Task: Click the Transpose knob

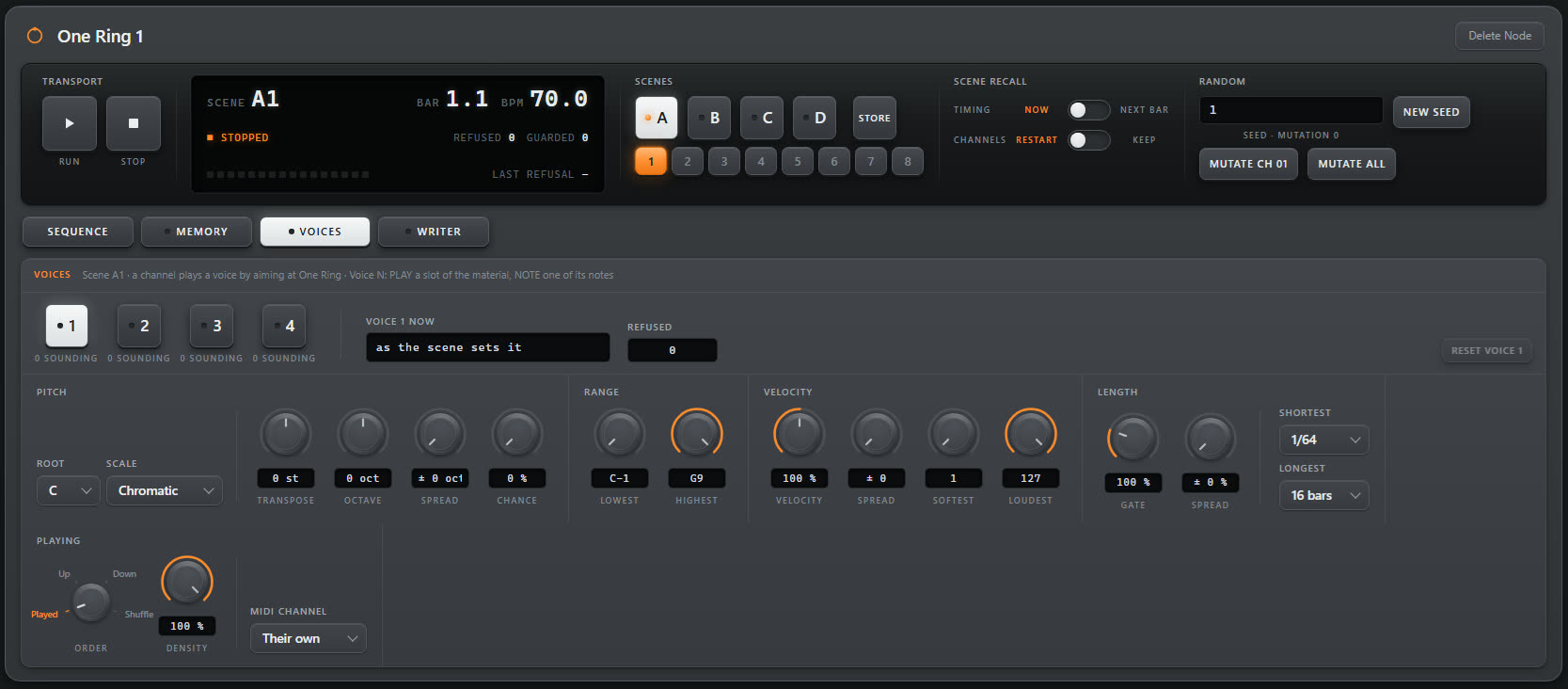Action: click(x=286, y=434)
